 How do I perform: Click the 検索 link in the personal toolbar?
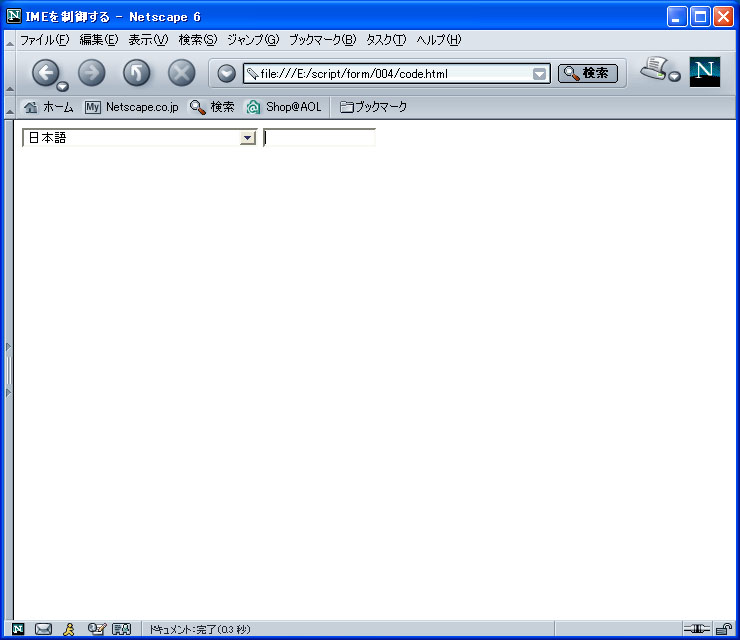coord(212,107)
